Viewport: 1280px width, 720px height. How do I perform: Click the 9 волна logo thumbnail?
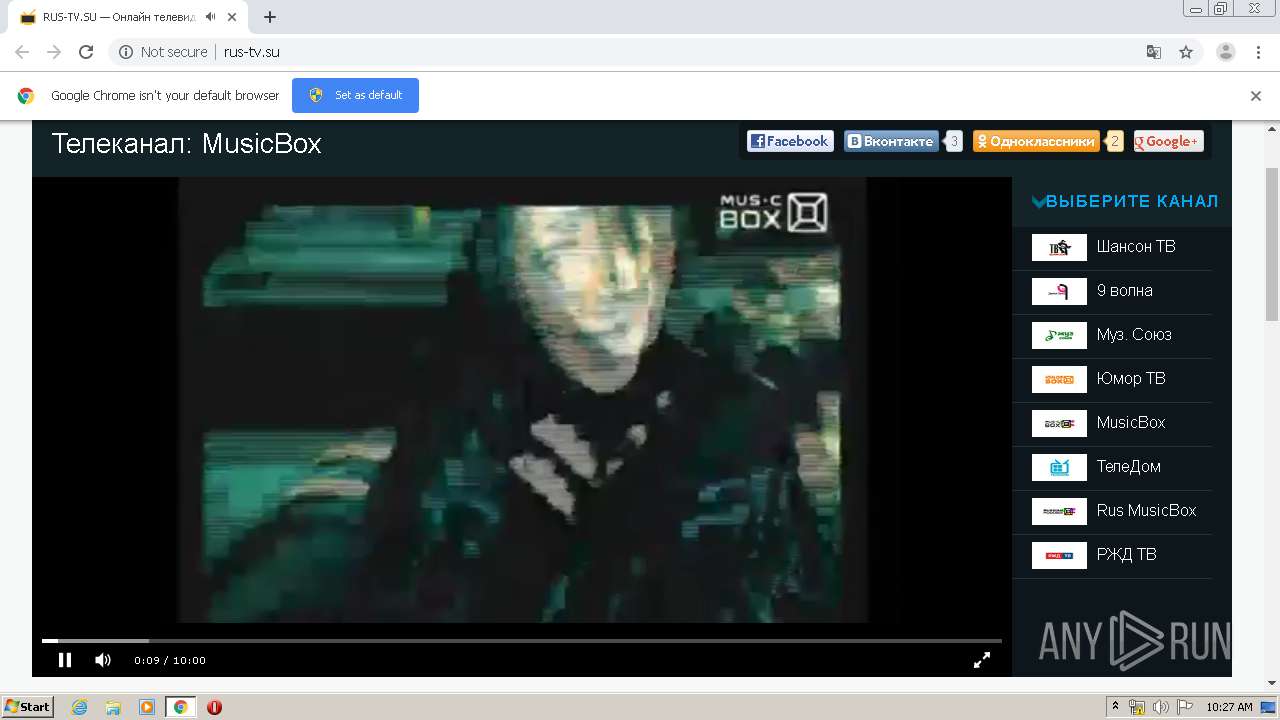pyautogui.click(x=1059, y=291)
